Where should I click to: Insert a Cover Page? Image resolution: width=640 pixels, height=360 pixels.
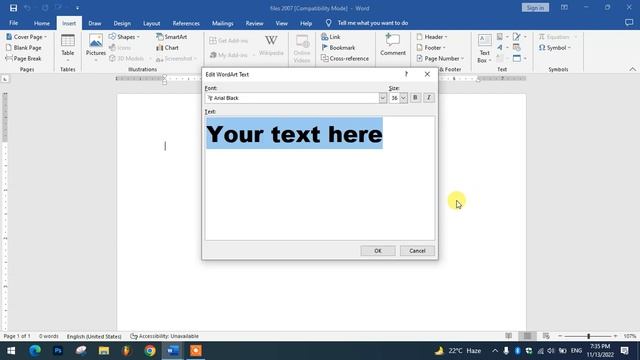(x=27, y=37)
